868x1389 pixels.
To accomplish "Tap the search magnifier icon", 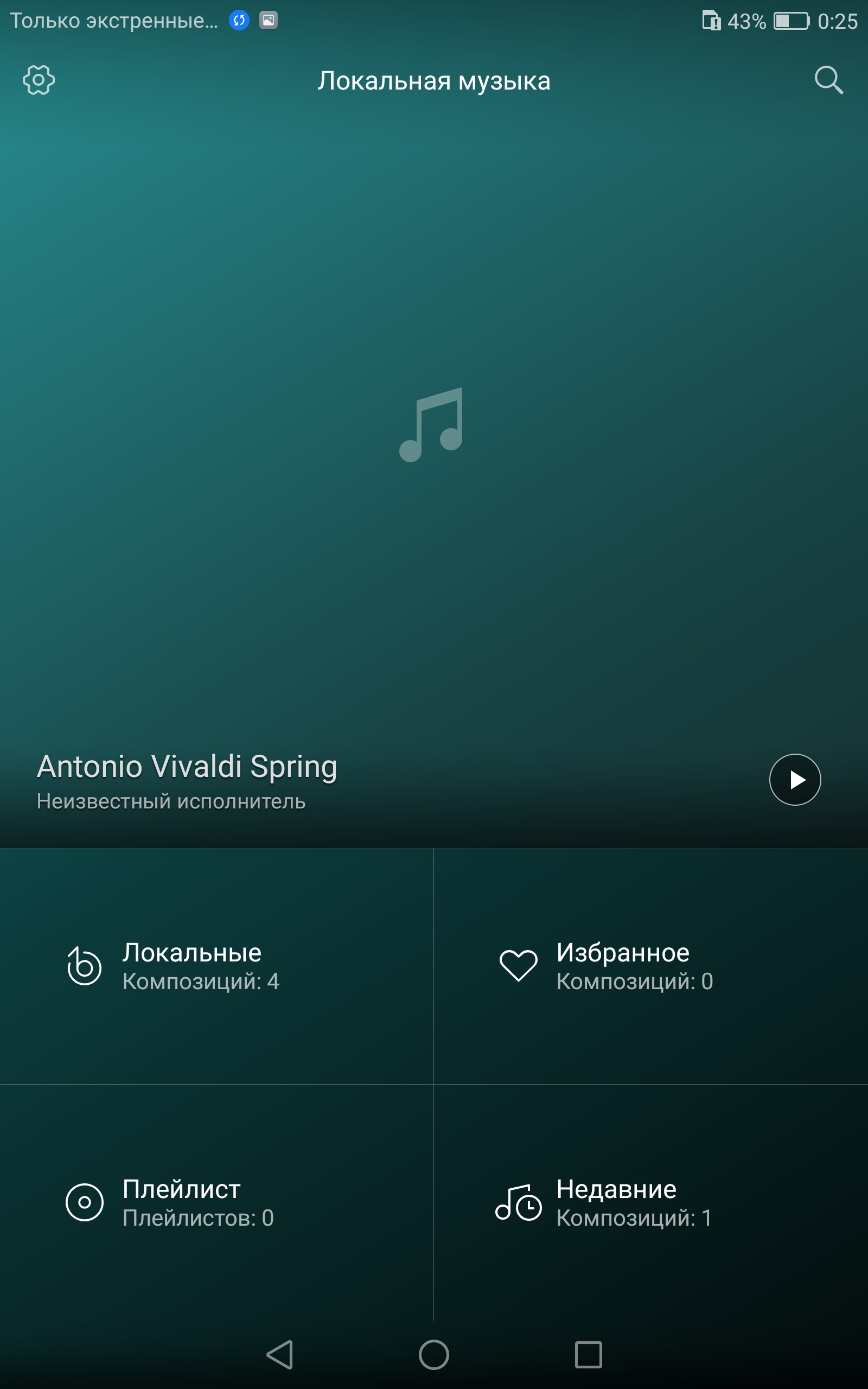I will (828, 80).
